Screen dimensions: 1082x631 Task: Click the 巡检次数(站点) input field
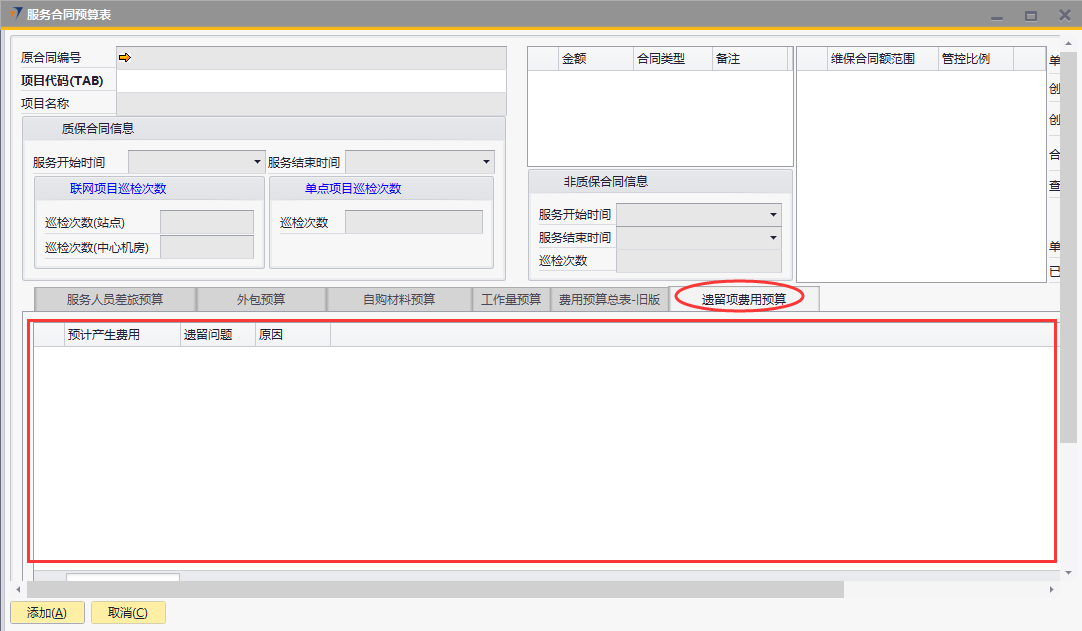(x=206, y=222)
